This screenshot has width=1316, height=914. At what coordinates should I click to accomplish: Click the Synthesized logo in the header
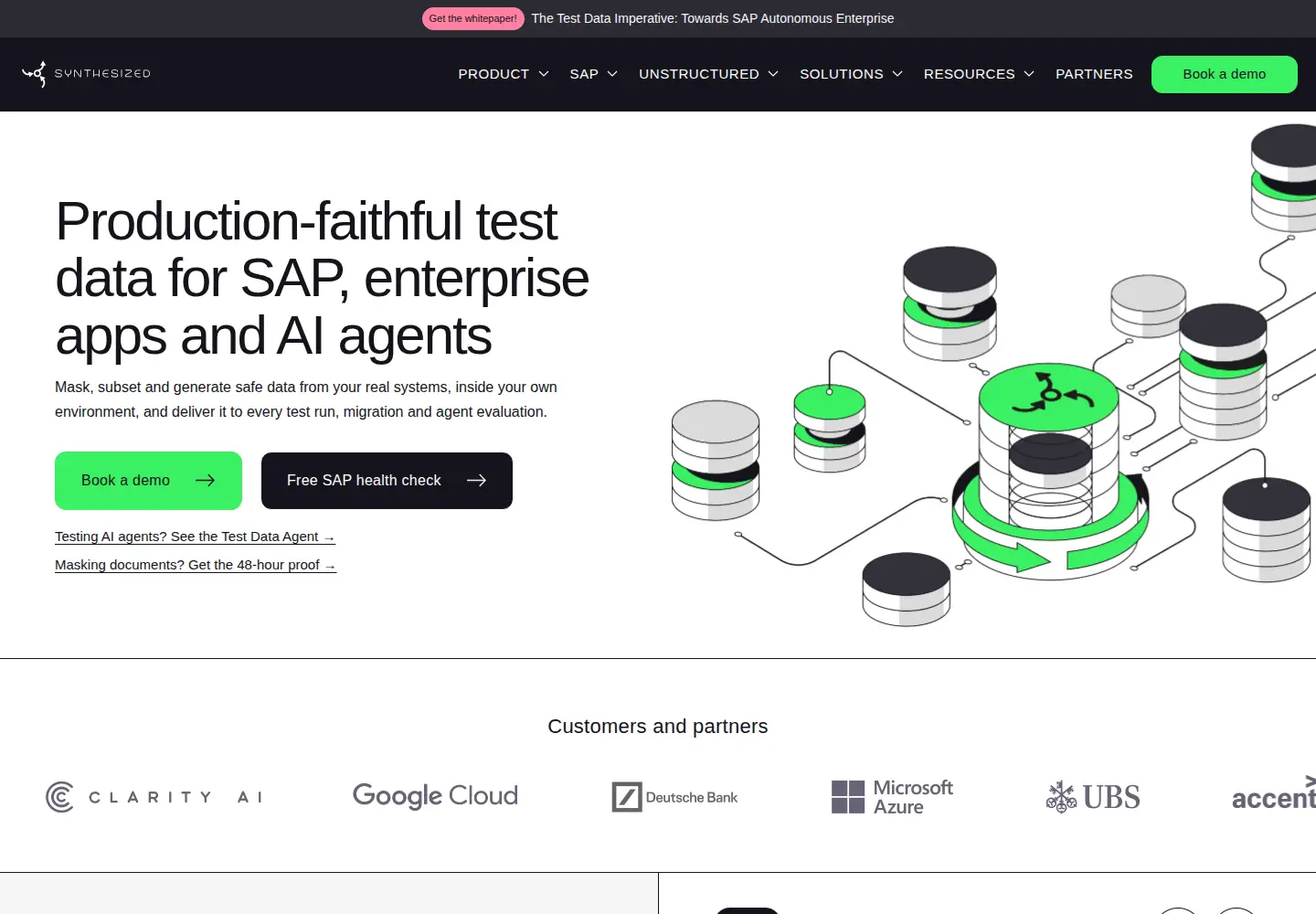tap(86, 74)
